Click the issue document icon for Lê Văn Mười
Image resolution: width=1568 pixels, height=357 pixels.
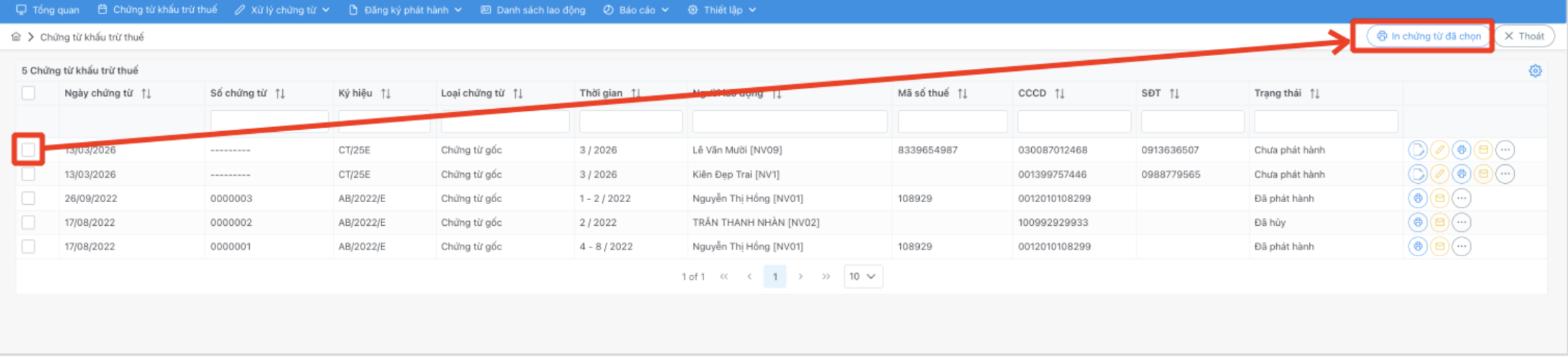[1417, 150]
